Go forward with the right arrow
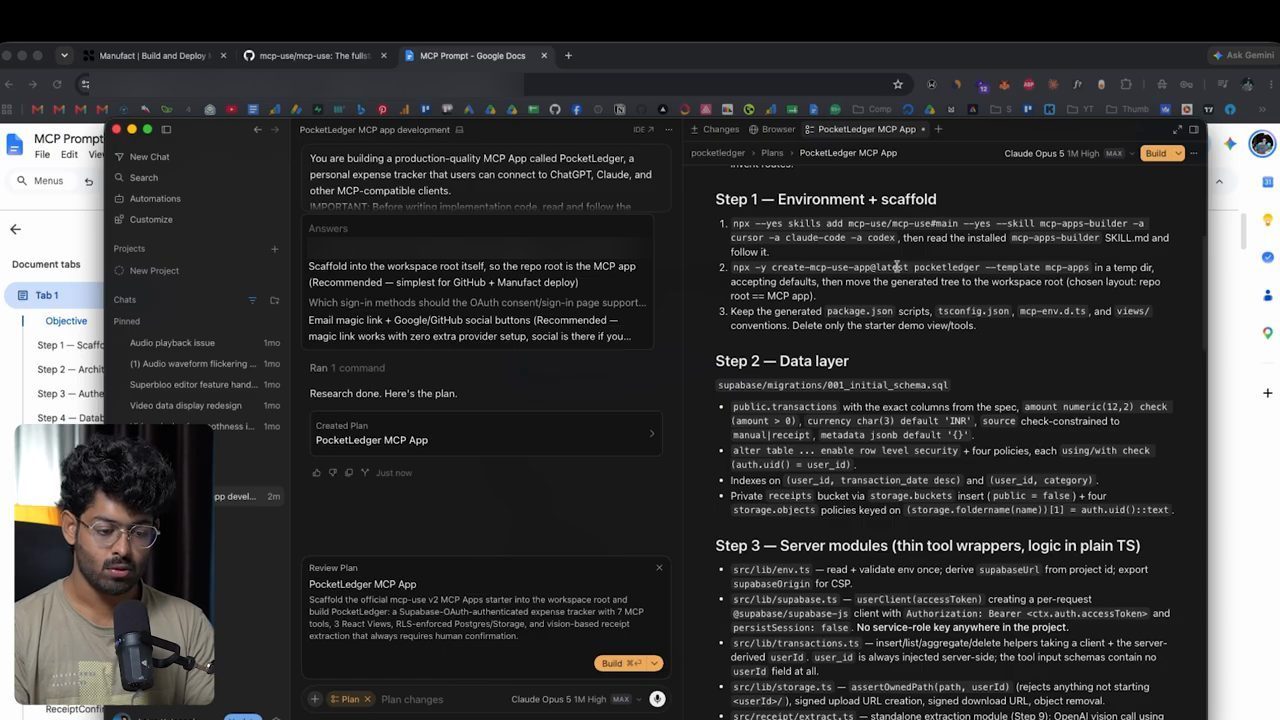Viewport: 1280px width, 720px height. point(273,129)
